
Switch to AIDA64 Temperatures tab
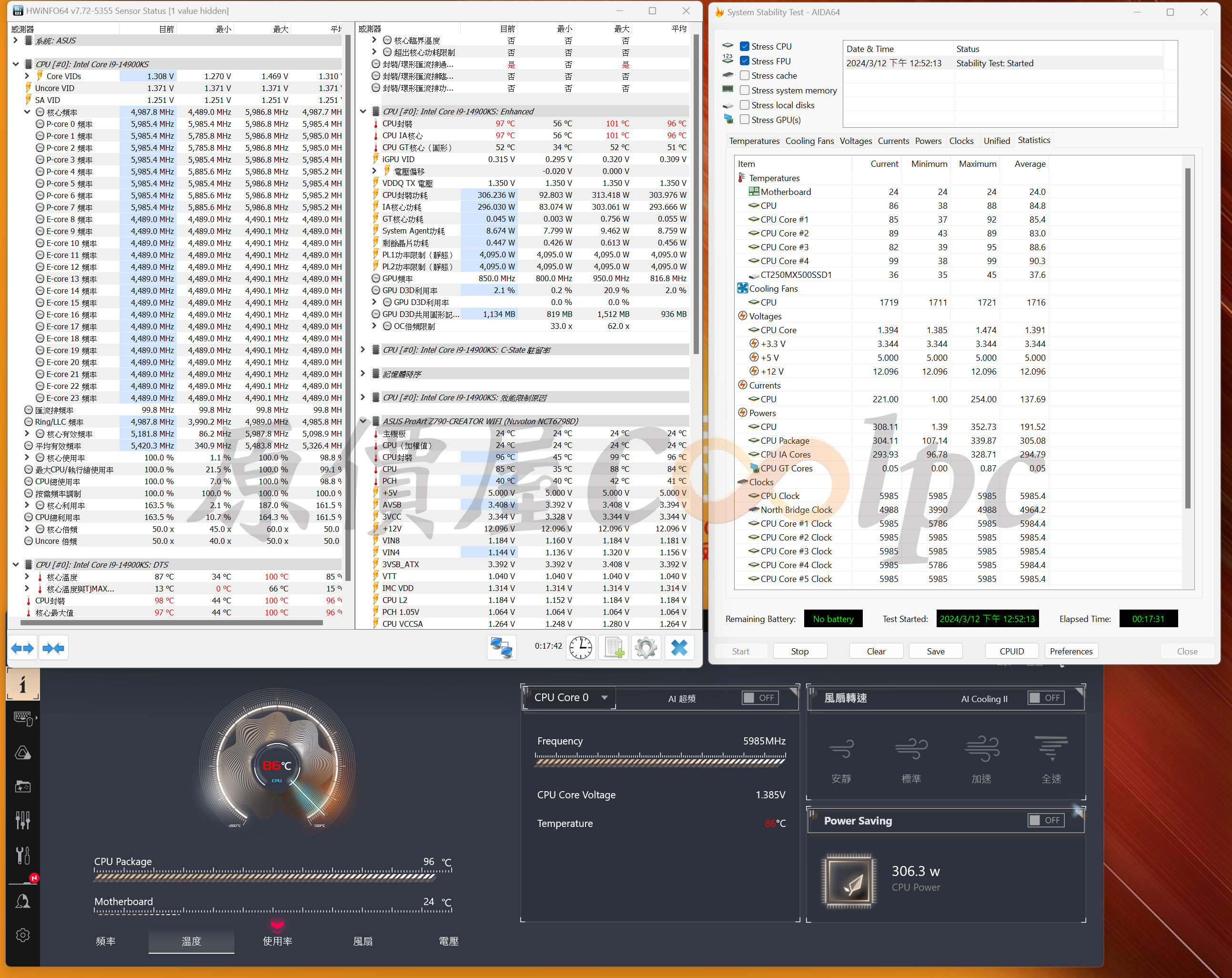pos(754,141)
